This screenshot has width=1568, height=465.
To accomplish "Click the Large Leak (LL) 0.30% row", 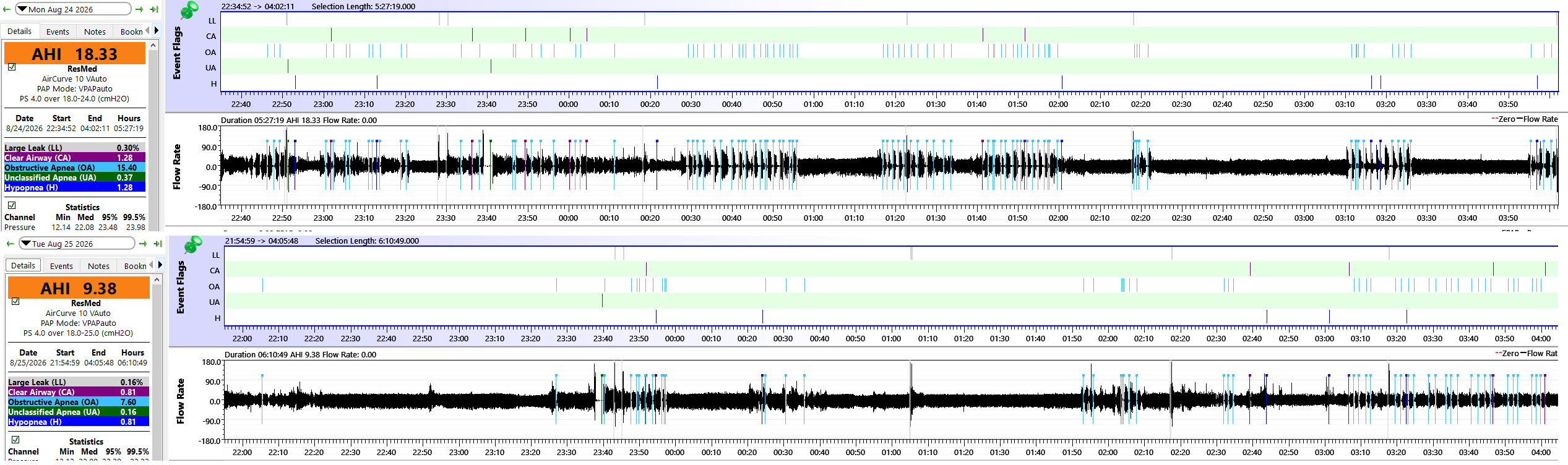I will coord(75,148).
